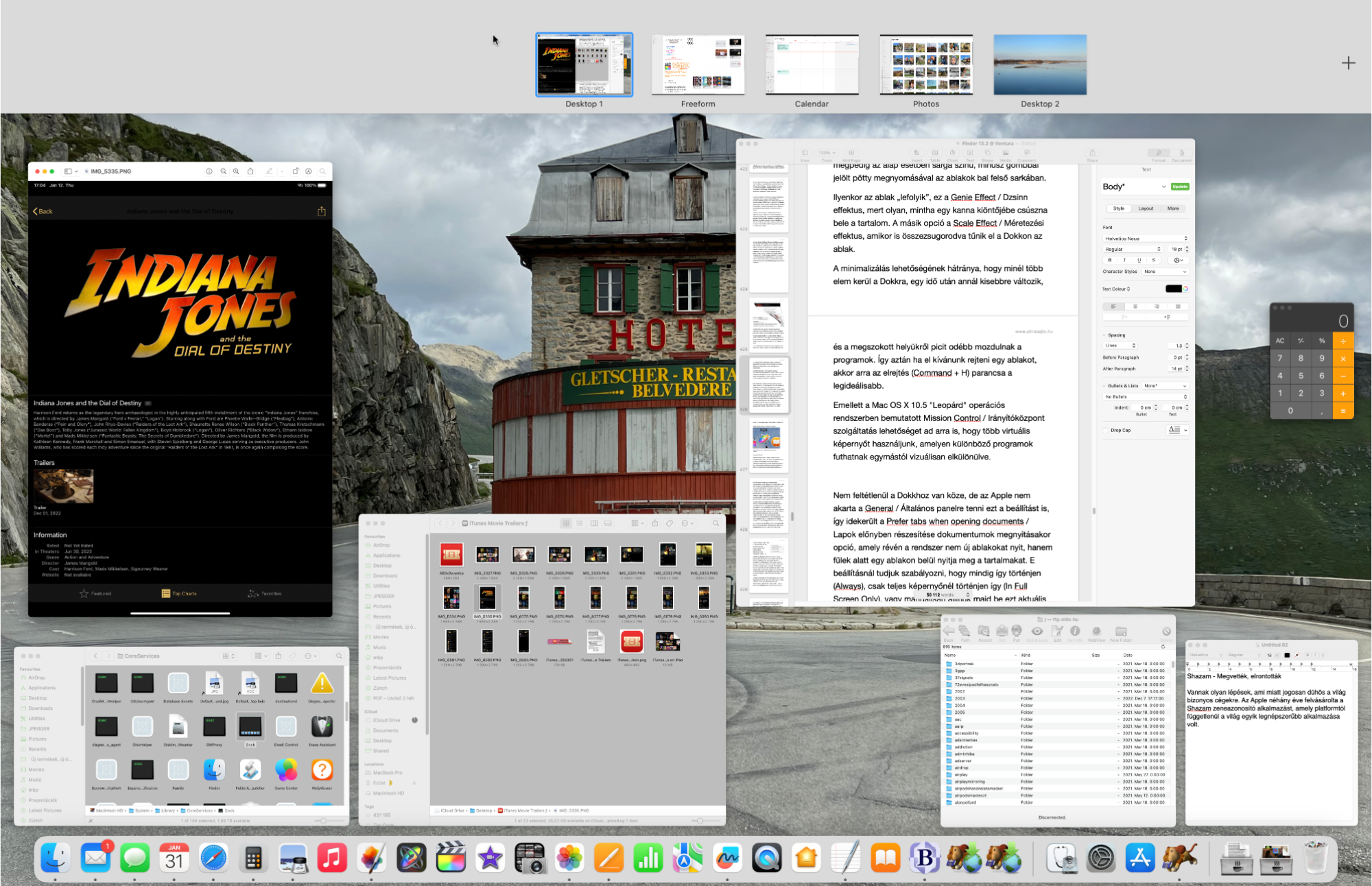Click the black Text Colour swatch
The height and width of the screenshot is (886, 1372).
[x=1174, y=289]
